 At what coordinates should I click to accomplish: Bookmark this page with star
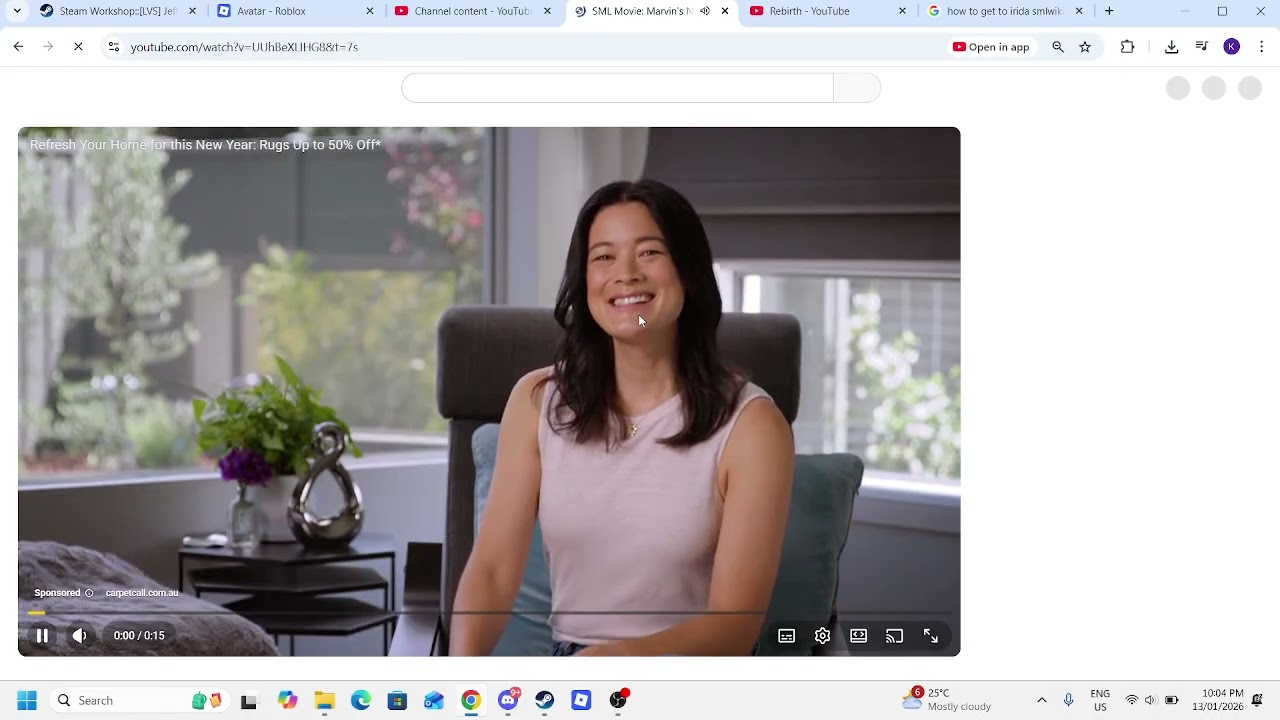(x=1085, y=47)
